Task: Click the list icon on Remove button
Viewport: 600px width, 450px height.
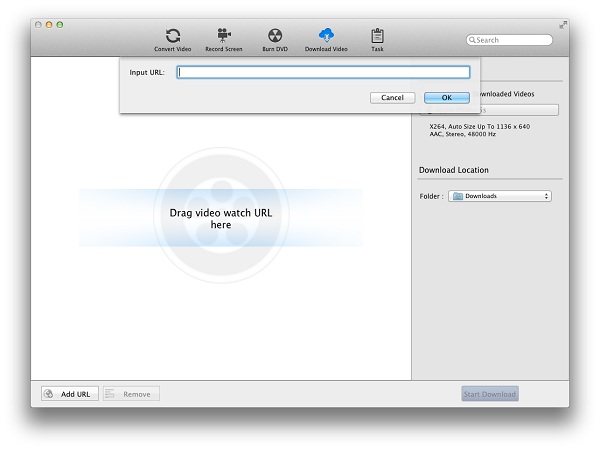Action: 109,394
